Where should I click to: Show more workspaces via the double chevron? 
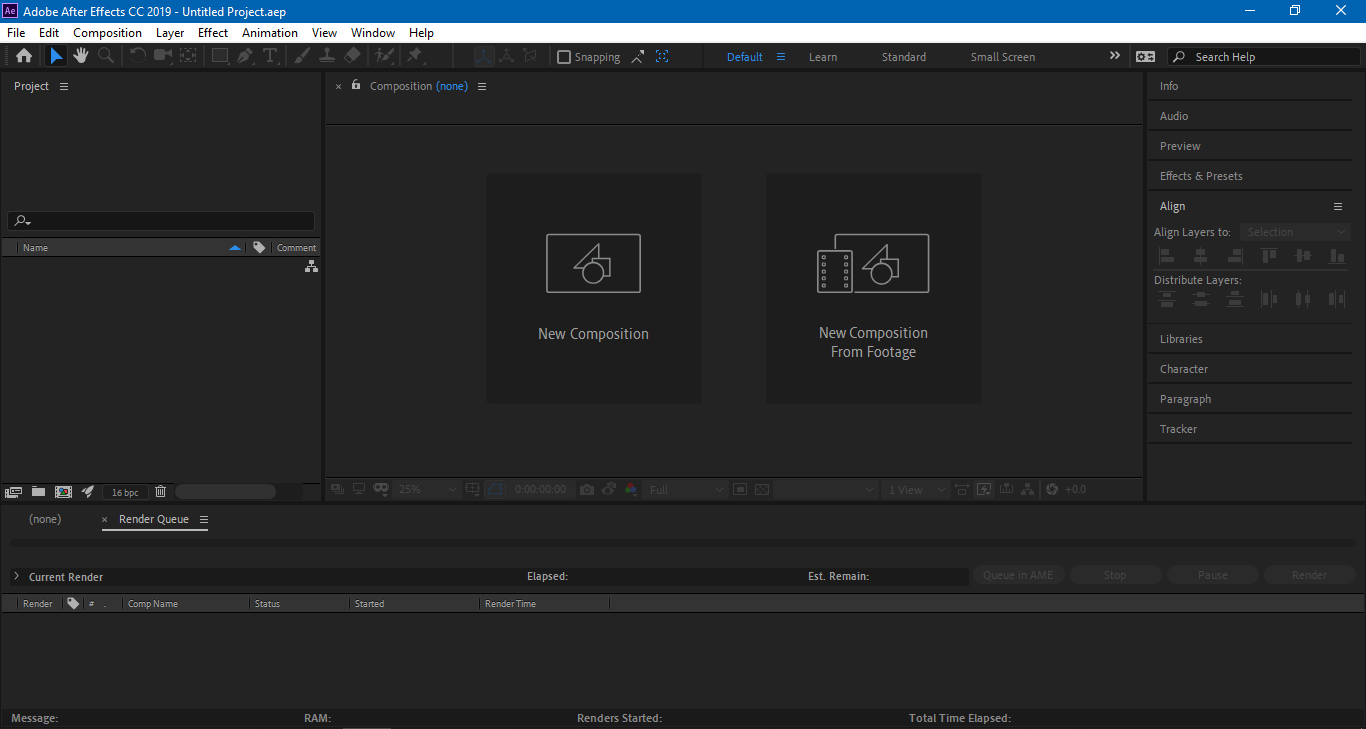pyautogui.click(x=1115, y=56)
